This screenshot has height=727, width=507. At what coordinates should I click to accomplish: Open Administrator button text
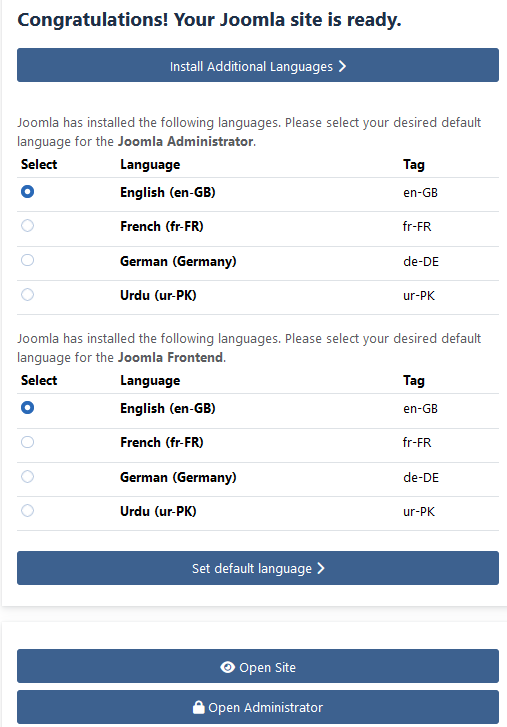click(266, 708)
